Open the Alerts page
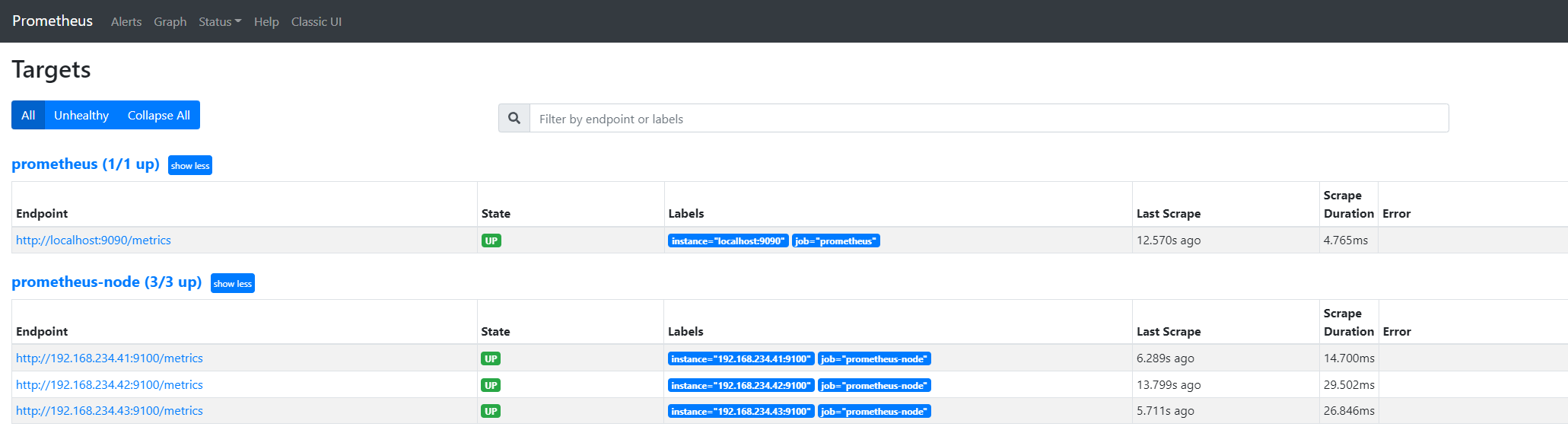This screenshot has width=1568, height=430. point(126,22)
